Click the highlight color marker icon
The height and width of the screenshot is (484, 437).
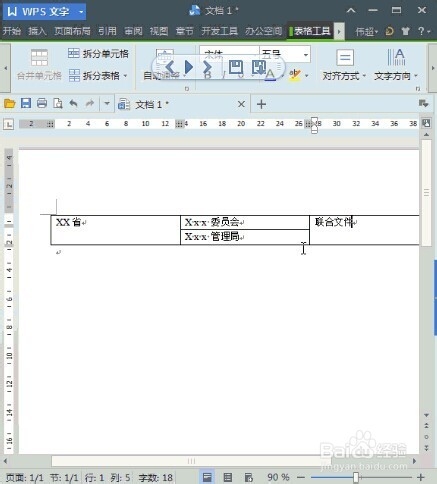295,75
